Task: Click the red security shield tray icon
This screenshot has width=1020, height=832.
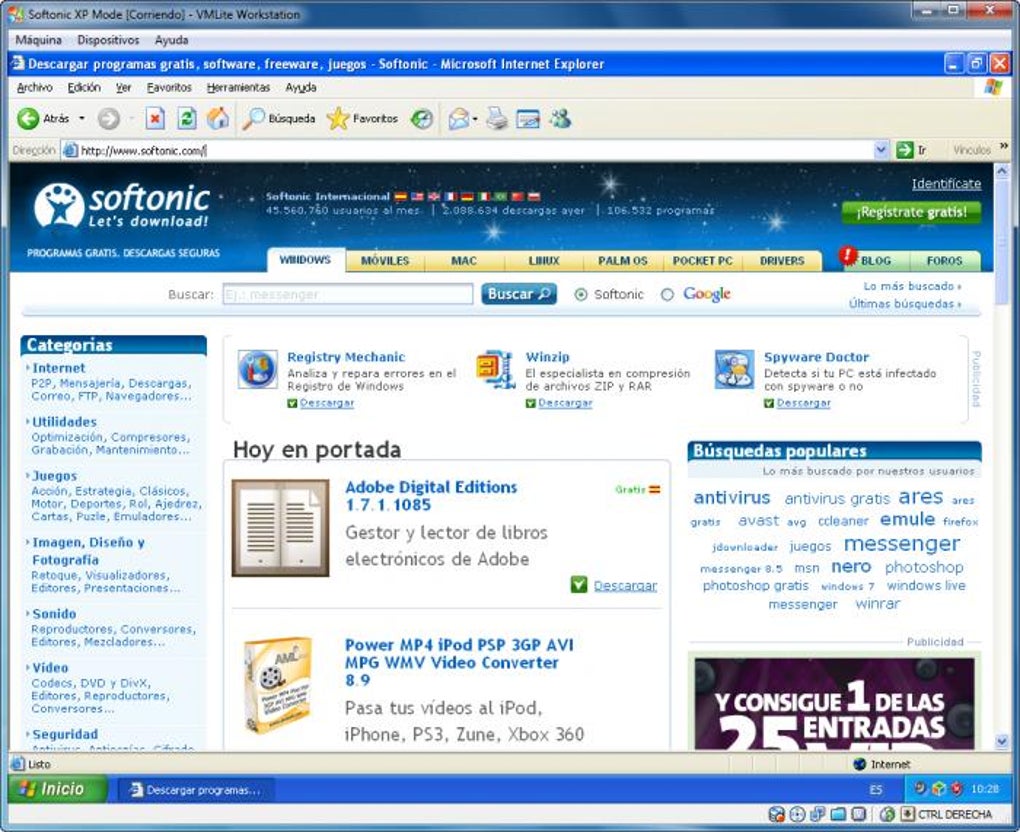Action: [956, 789]
